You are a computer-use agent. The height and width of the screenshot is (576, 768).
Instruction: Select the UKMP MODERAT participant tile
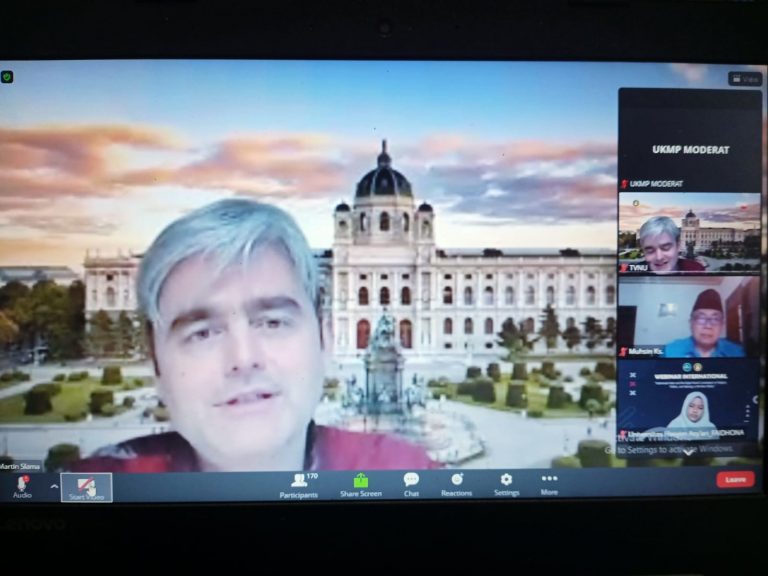pos(690,141)
